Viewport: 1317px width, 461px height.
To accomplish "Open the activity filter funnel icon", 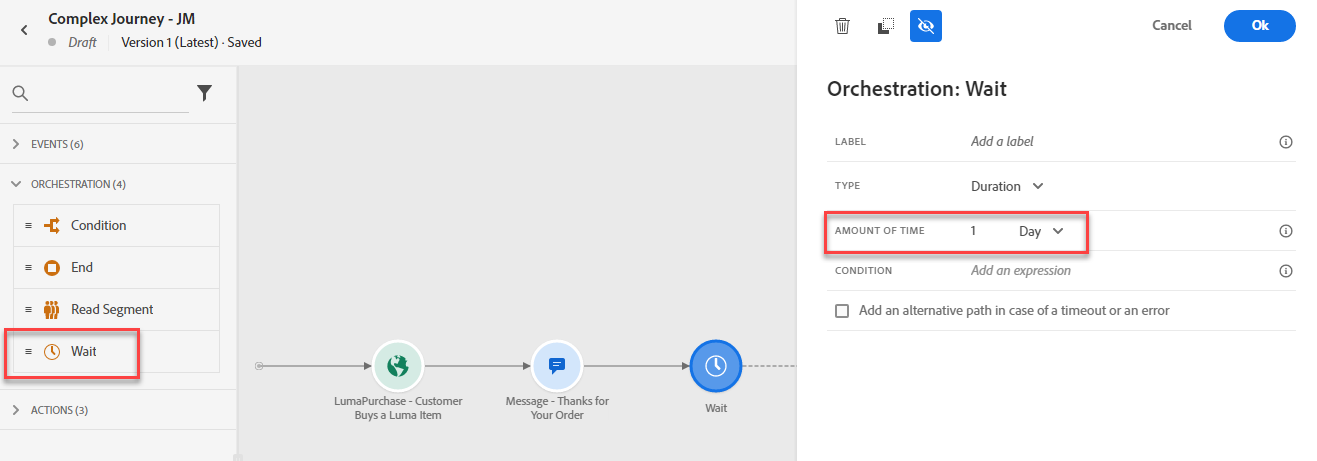I will coord(204,93).
